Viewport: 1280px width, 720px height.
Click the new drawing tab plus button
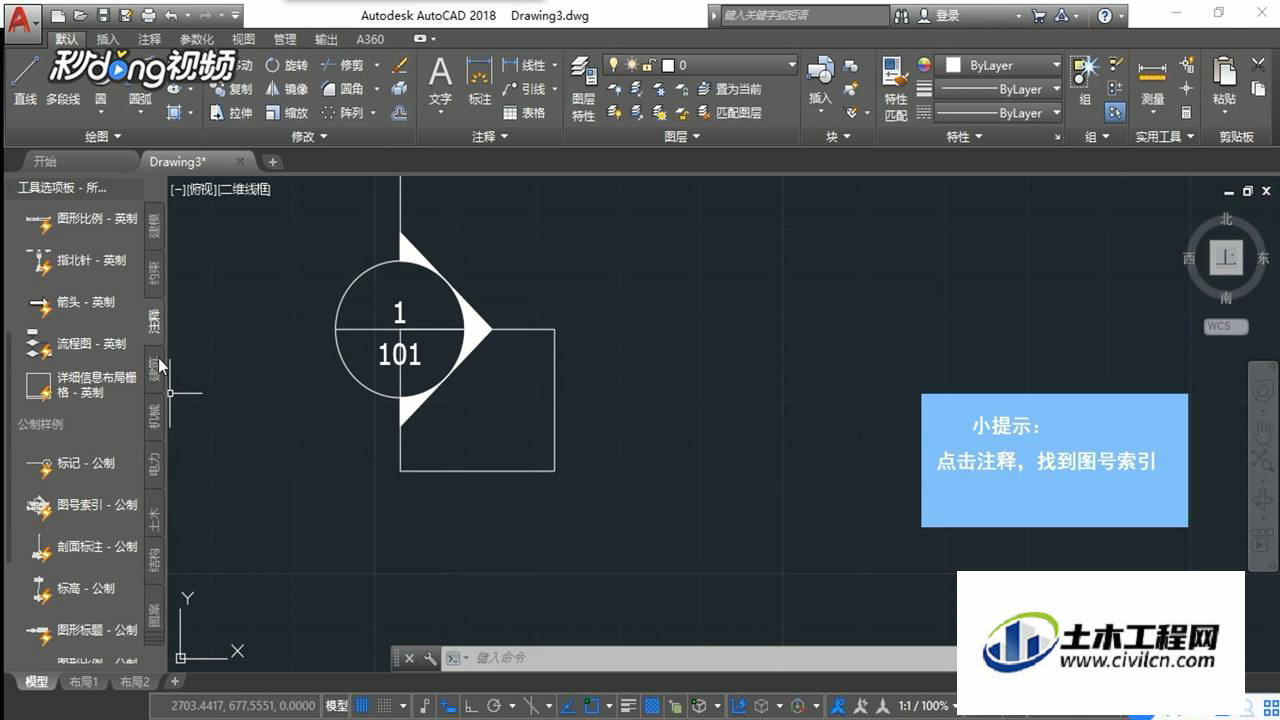tap(272, 162)
